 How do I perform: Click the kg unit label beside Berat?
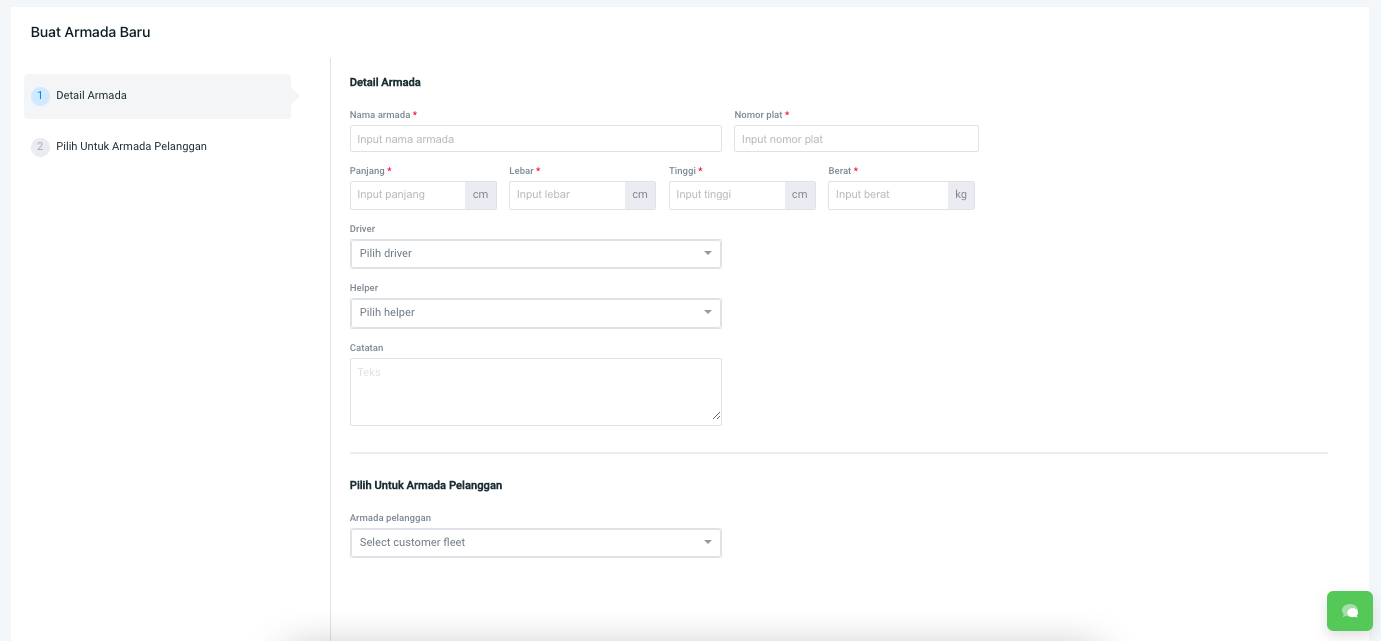point(961,195)
